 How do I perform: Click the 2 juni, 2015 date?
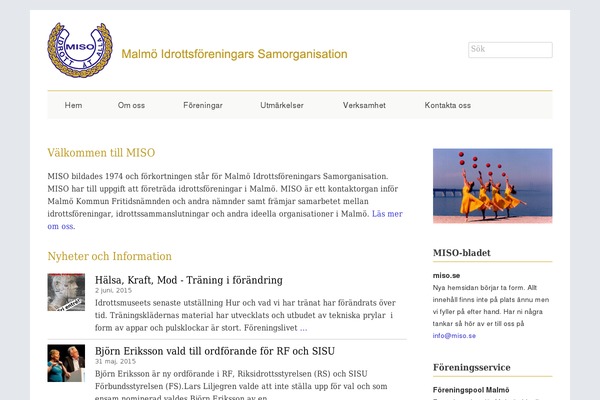[x=113, y=291]
